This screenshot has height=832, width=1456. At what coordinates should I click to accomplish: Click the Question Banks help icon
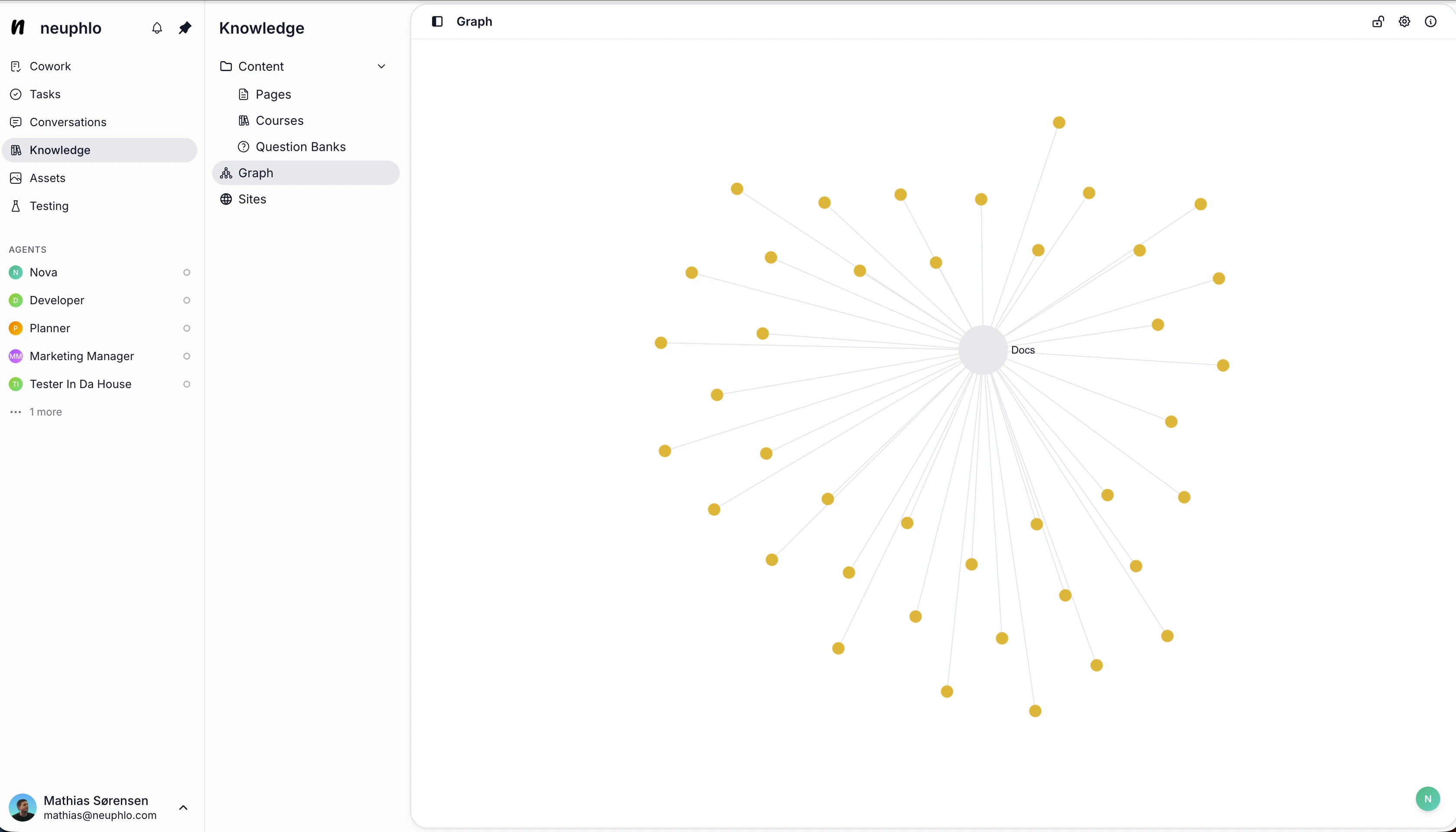point(244,147)
